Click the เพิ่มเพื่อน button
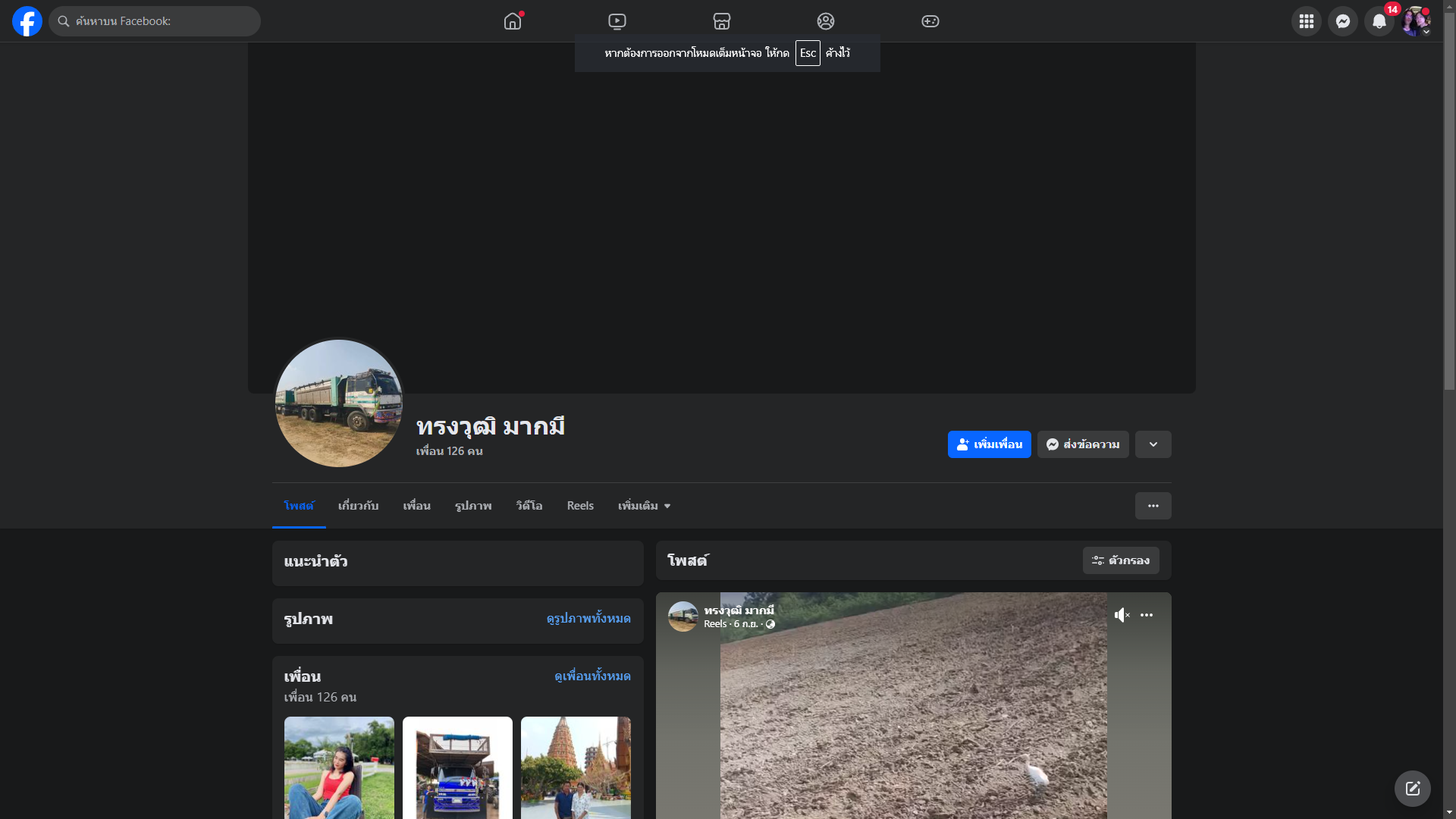 [989, 444]
